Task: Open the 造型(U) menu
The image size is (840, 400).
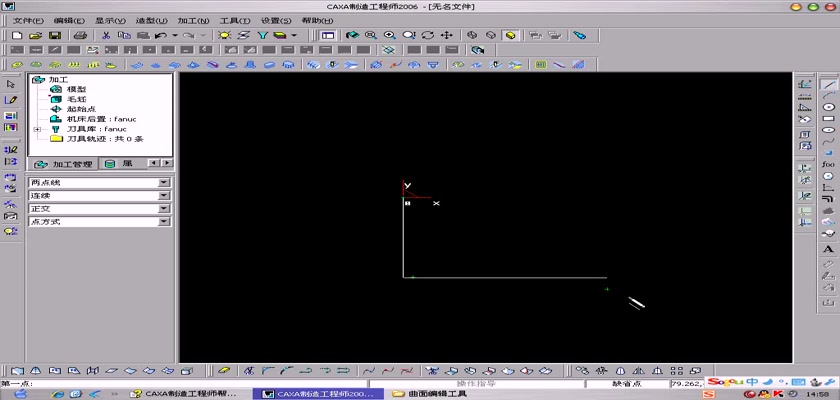Action: coord(152,20)
